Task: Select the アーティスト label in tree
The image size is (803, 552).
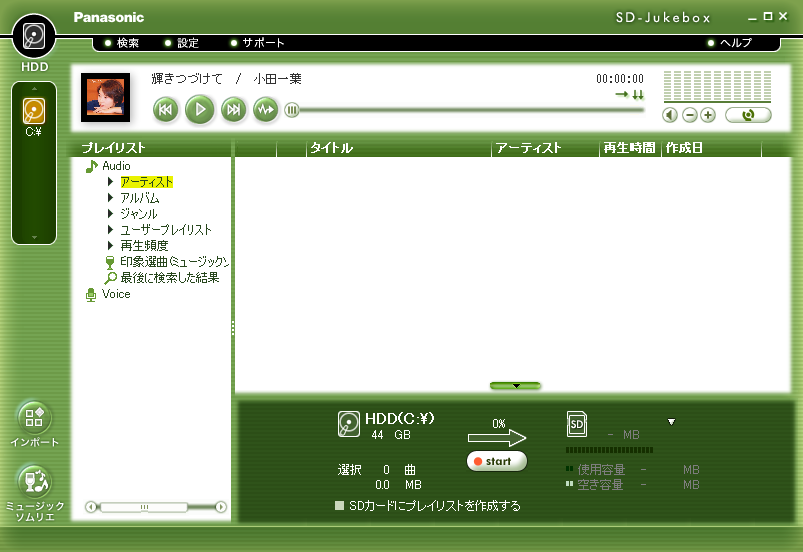Action: pyautogui.click(x=146, y=182)
